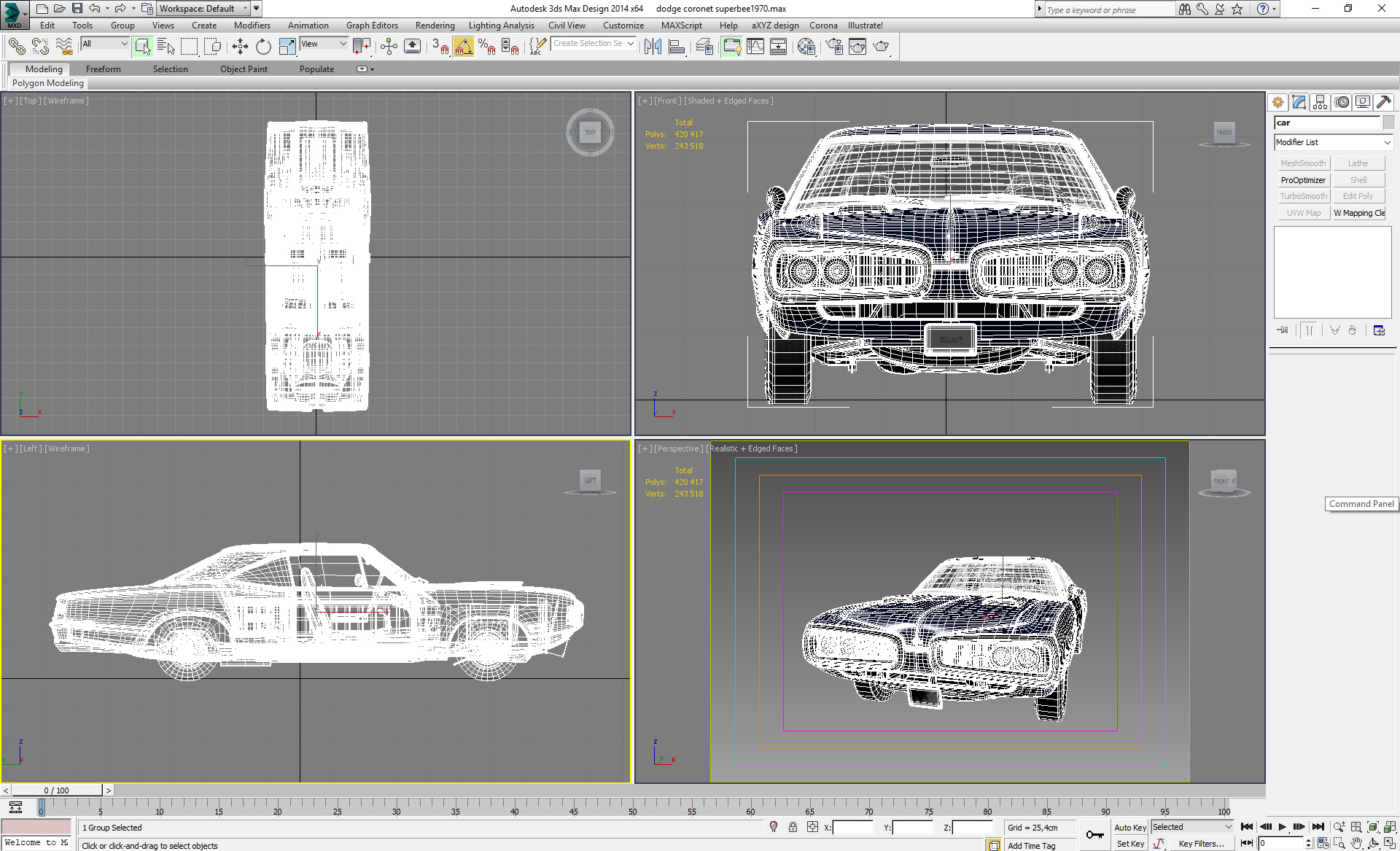
Task: Open Curve Editor icon
Action: point(755,47)
